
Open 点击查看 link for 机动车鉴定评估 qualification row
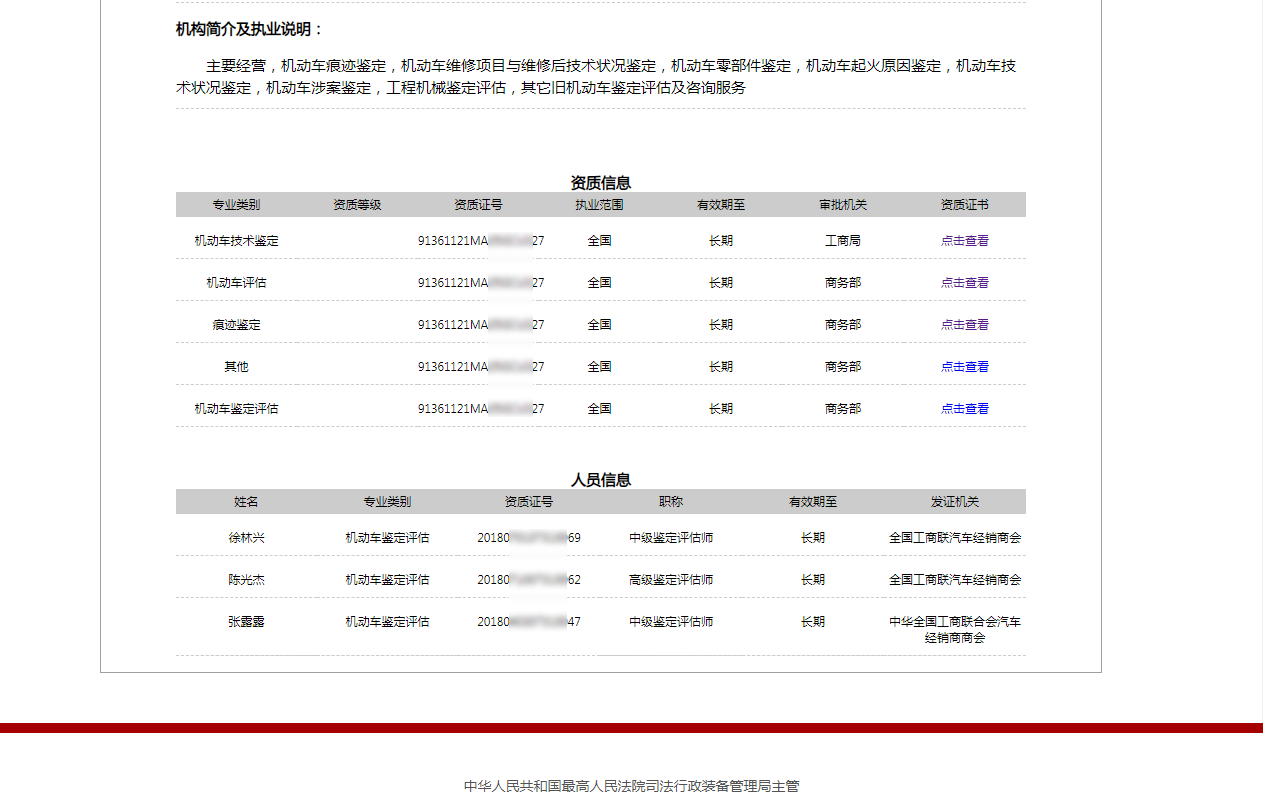tap(964, 409)
